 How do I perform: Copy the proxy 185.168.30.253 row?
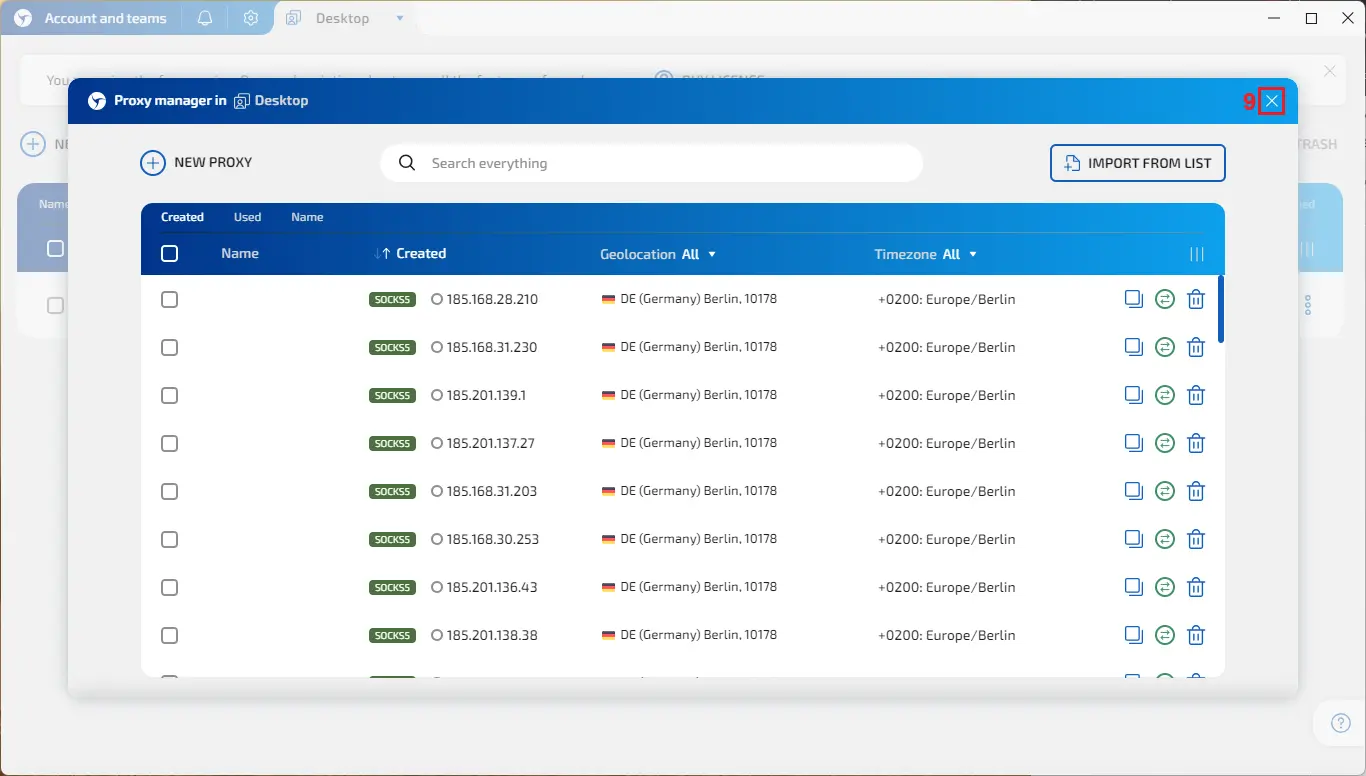click(x=1133, y=539)
